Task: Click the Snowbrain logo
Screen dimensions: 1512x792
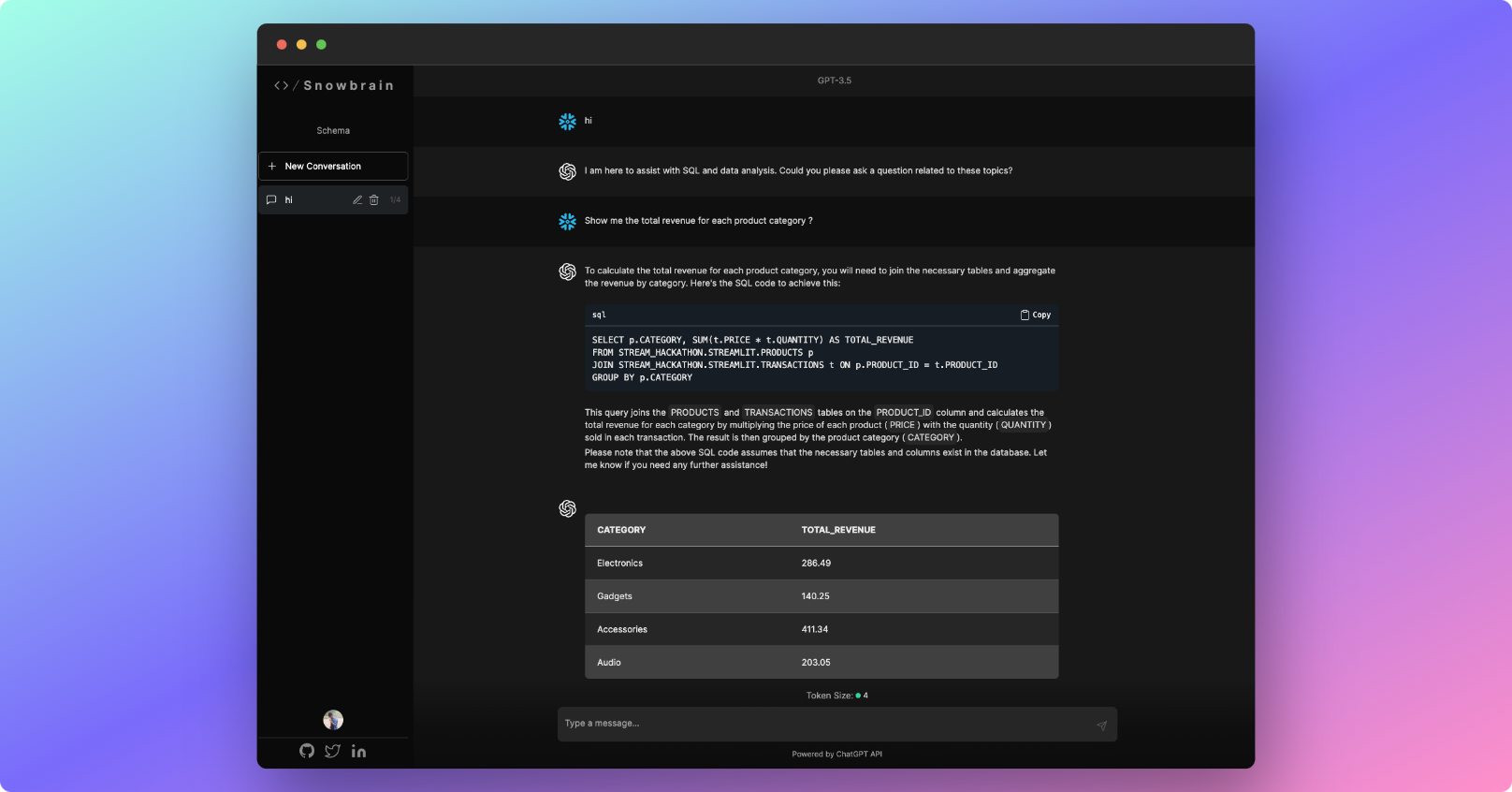Action: 334,85
